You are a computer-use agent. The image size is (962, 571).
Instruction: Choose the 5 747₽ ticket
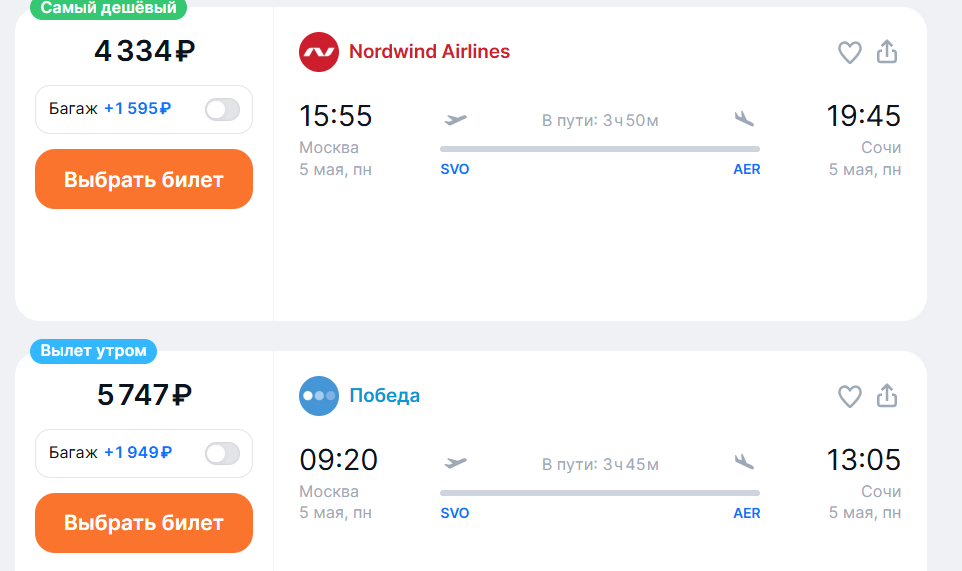144,523
